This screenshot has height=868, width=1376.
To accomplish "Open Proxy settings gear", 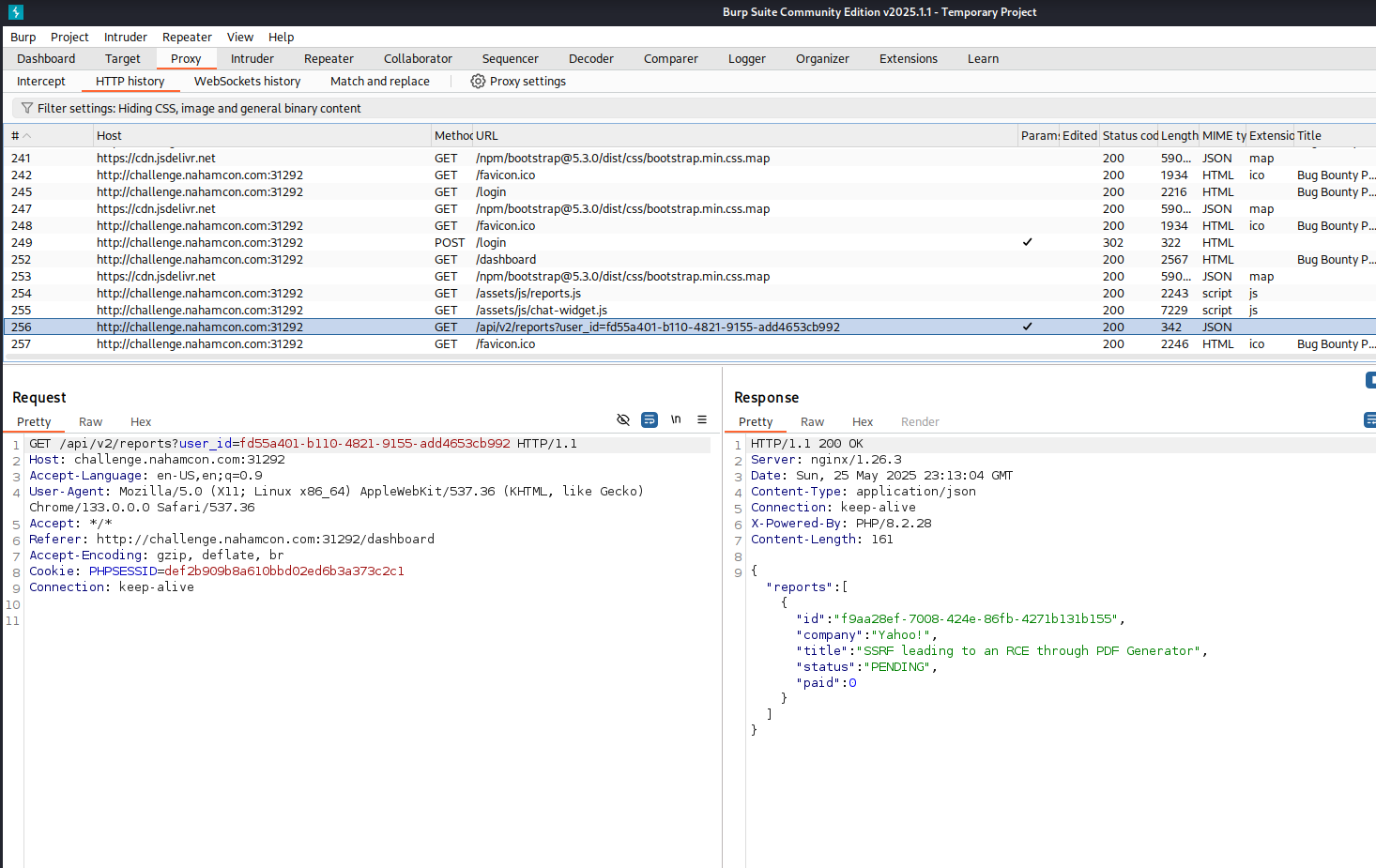I will point(478,82).
